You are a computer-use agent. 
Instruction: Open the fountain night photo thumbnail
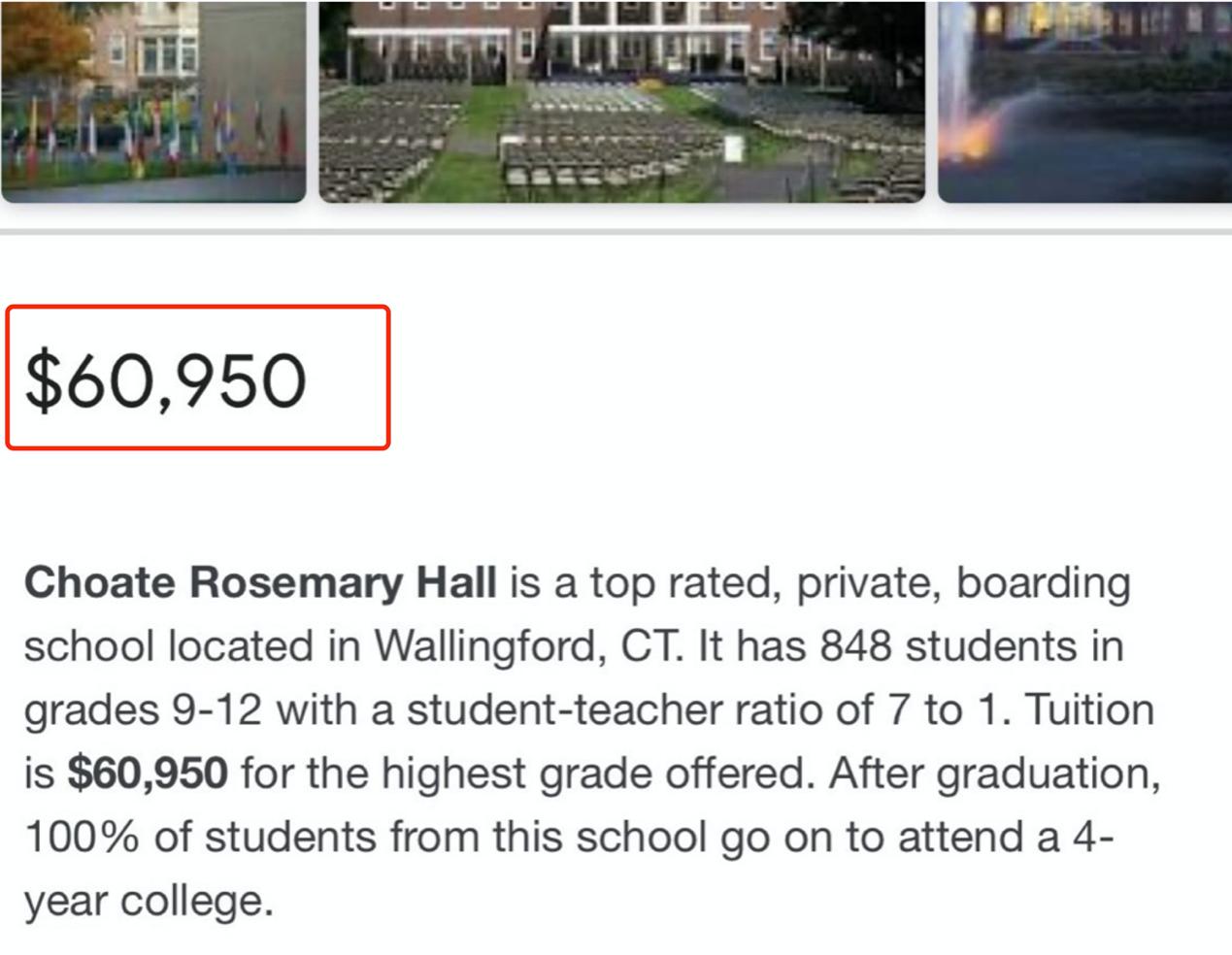point(1084,101)
